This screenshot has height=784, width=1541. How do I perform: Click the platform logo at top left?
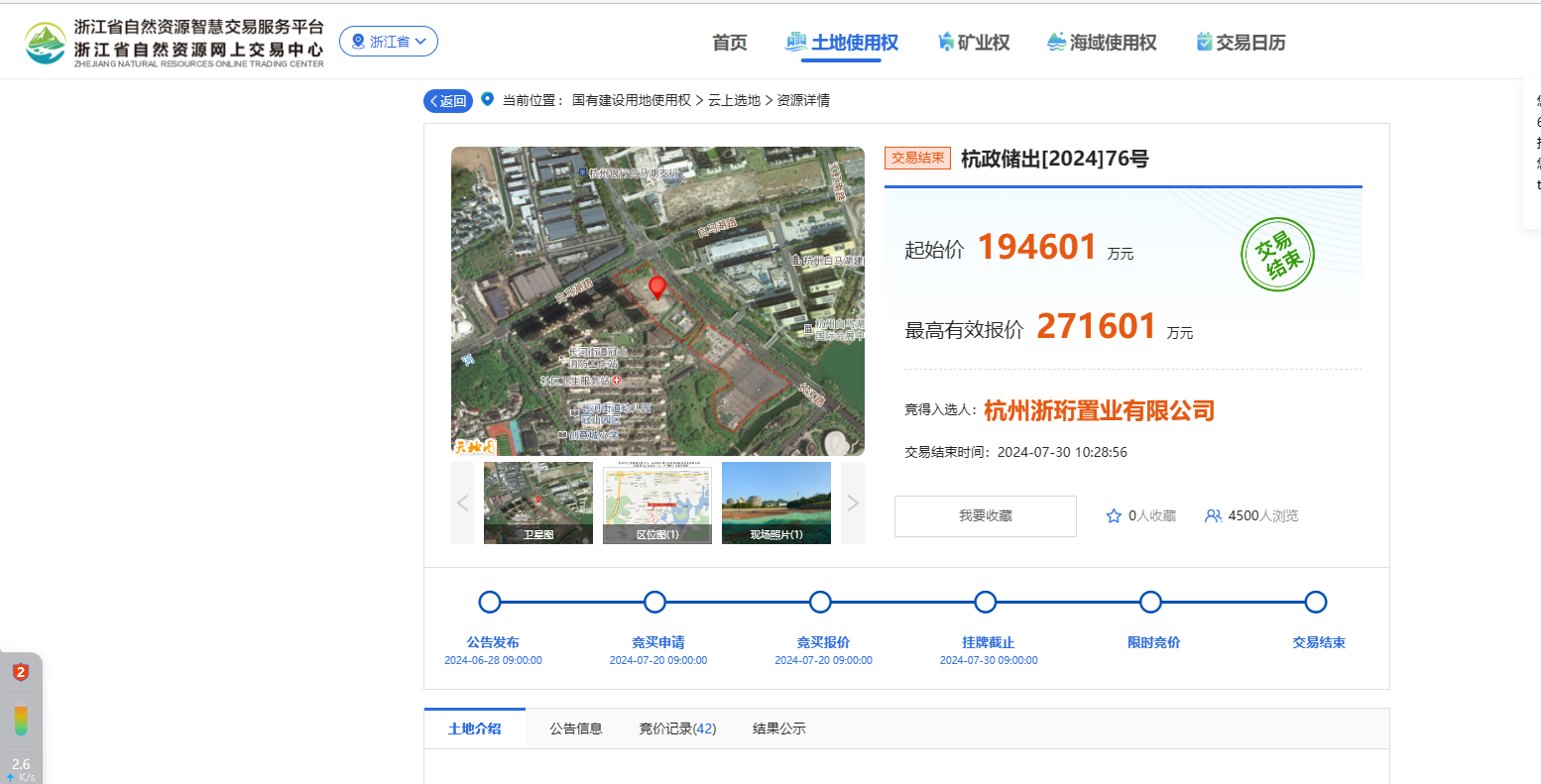click(175, 43)
